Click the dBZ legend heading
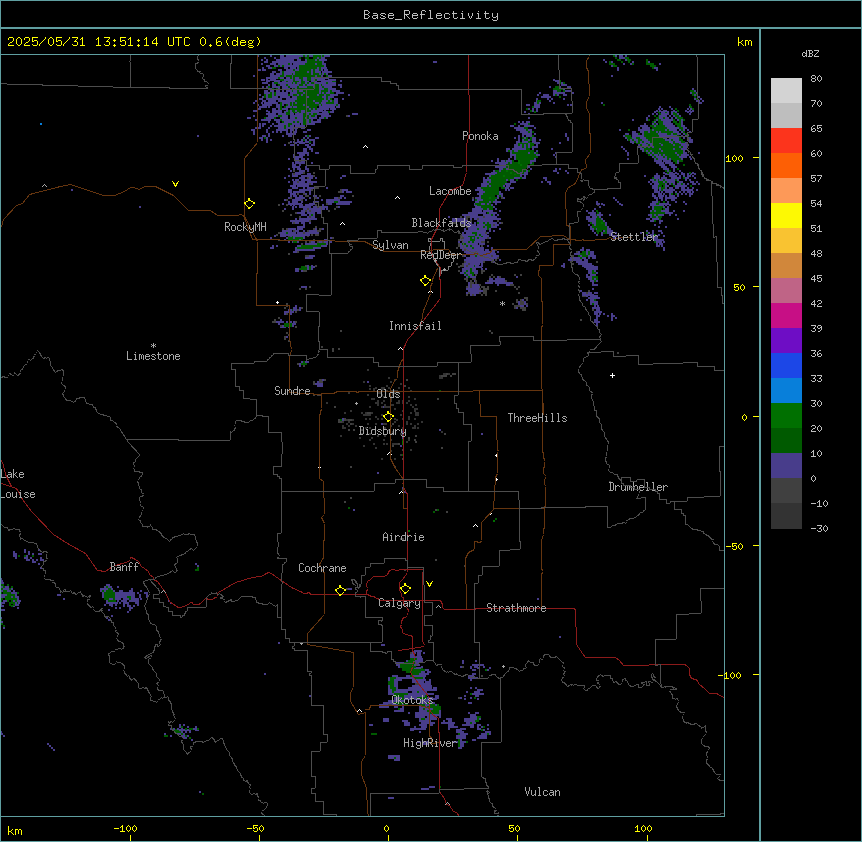 pyautogui.click(x=810, y=54)
